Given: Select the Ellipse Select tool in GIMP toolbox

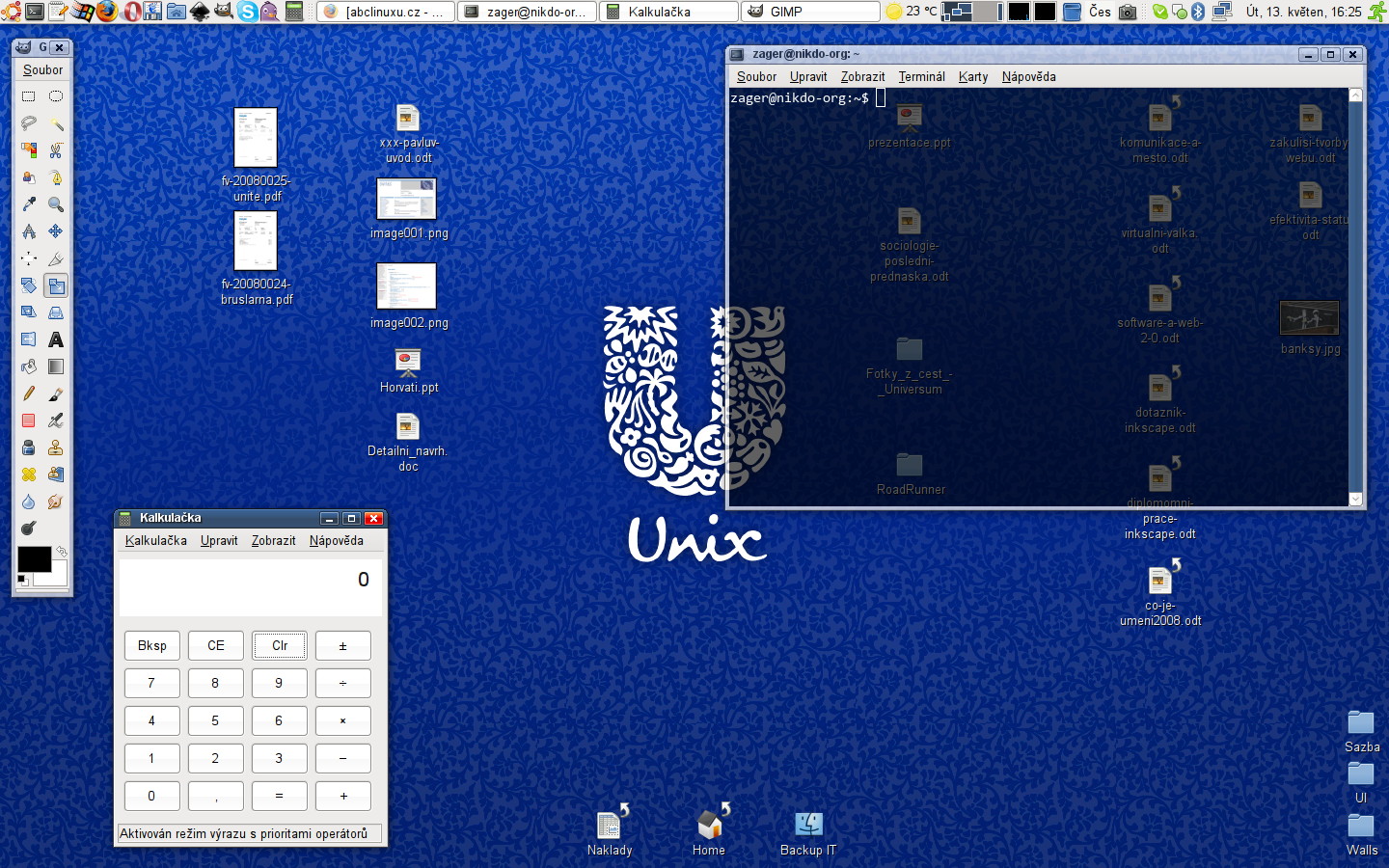Looking at the screenshot, I should 56,96.
